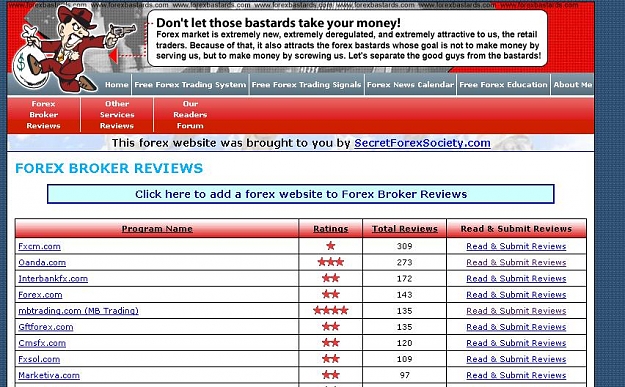Open the Fxcm.com broker link

coord(39,246)
